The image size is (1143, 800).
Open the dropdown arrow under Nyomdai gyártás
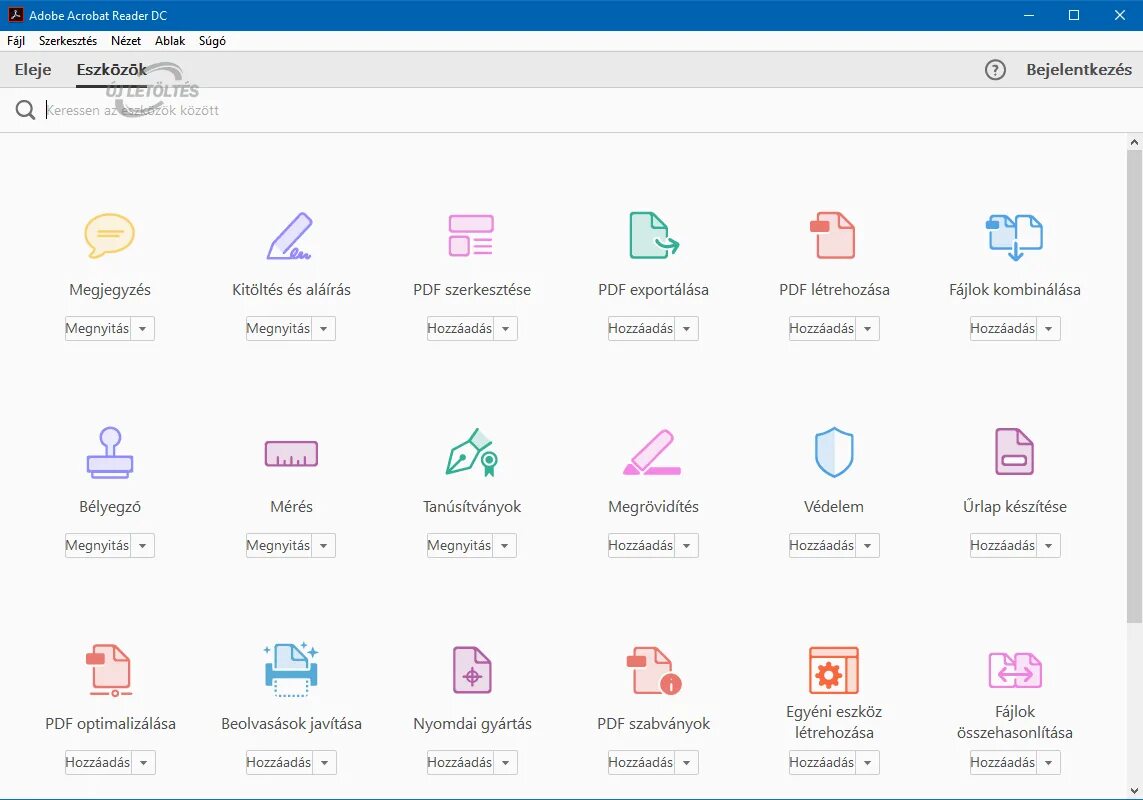(x=506, y=763)
